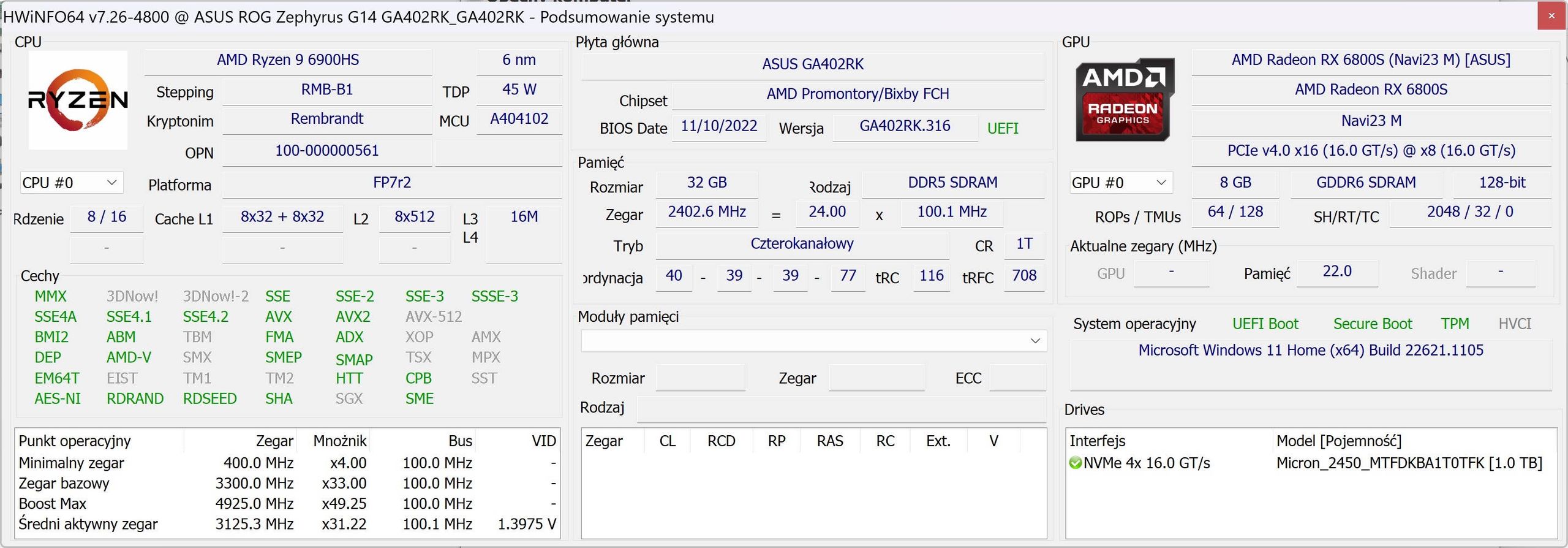
Task: Click the UEFI Boot indicator
Action: point(1265,324)
